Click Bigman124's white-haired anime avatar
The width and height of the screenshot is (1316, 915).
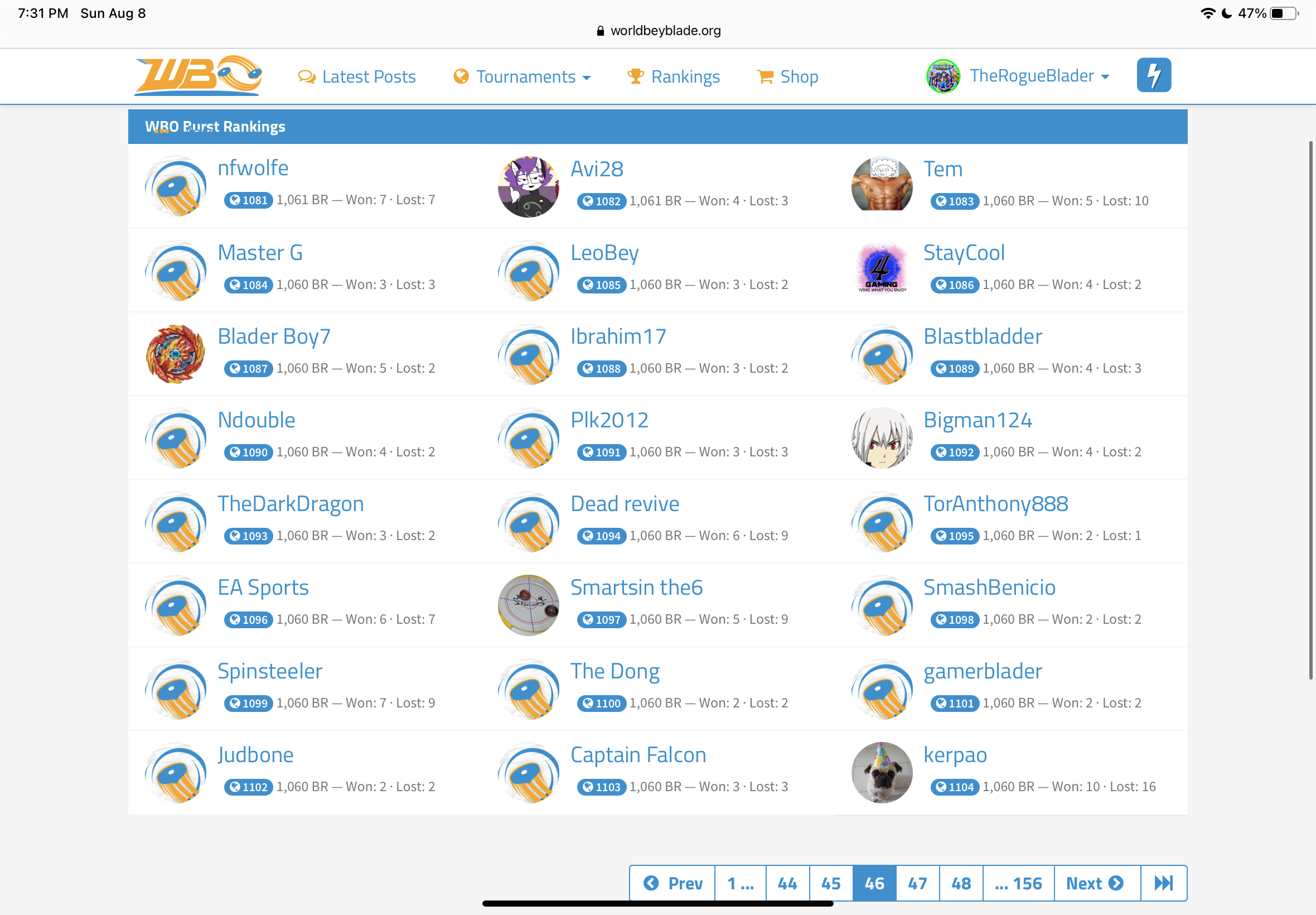881,437
